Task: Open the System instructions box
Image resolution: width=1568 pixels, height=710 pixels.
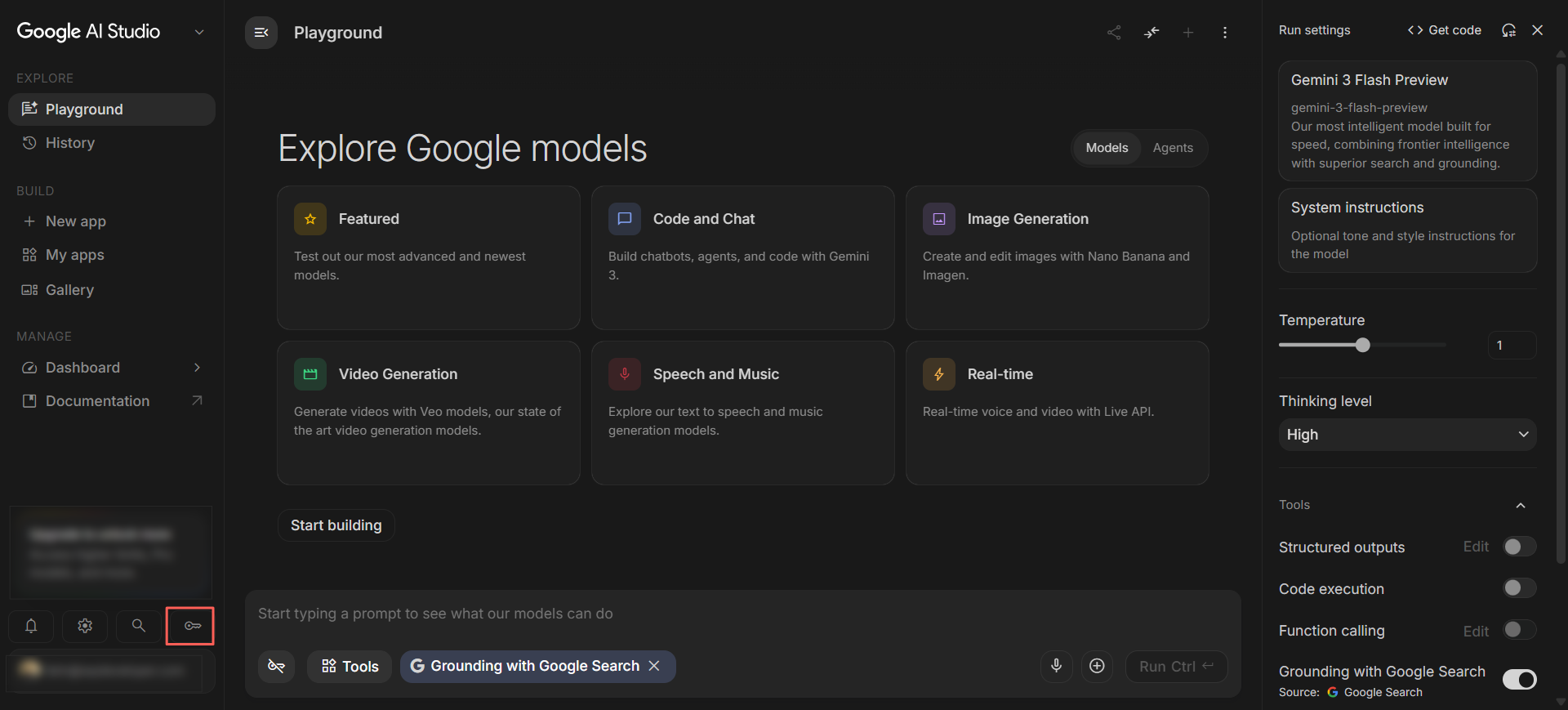Action: tap(1407, 230)
